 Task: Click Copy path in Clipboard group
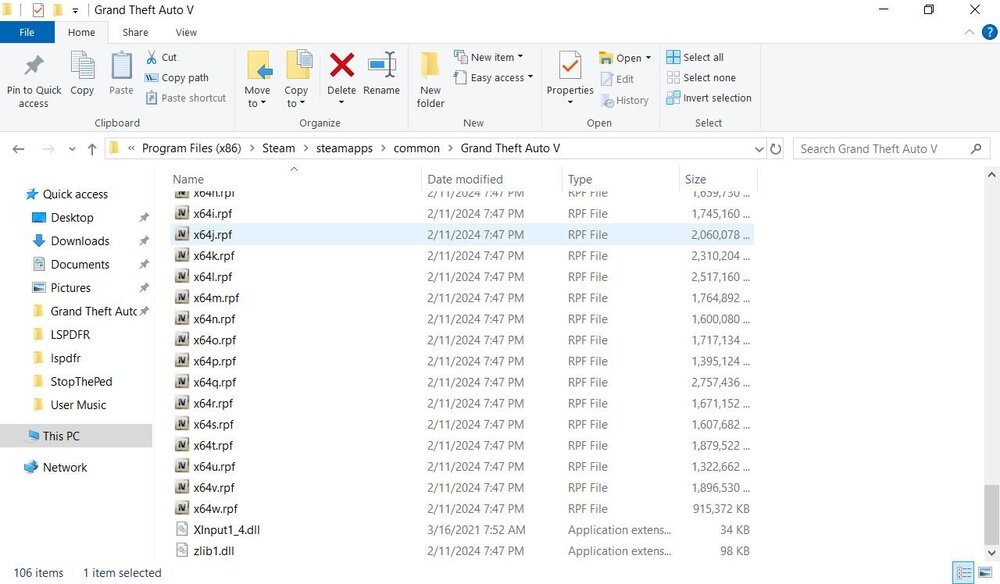tap(177, 78)
